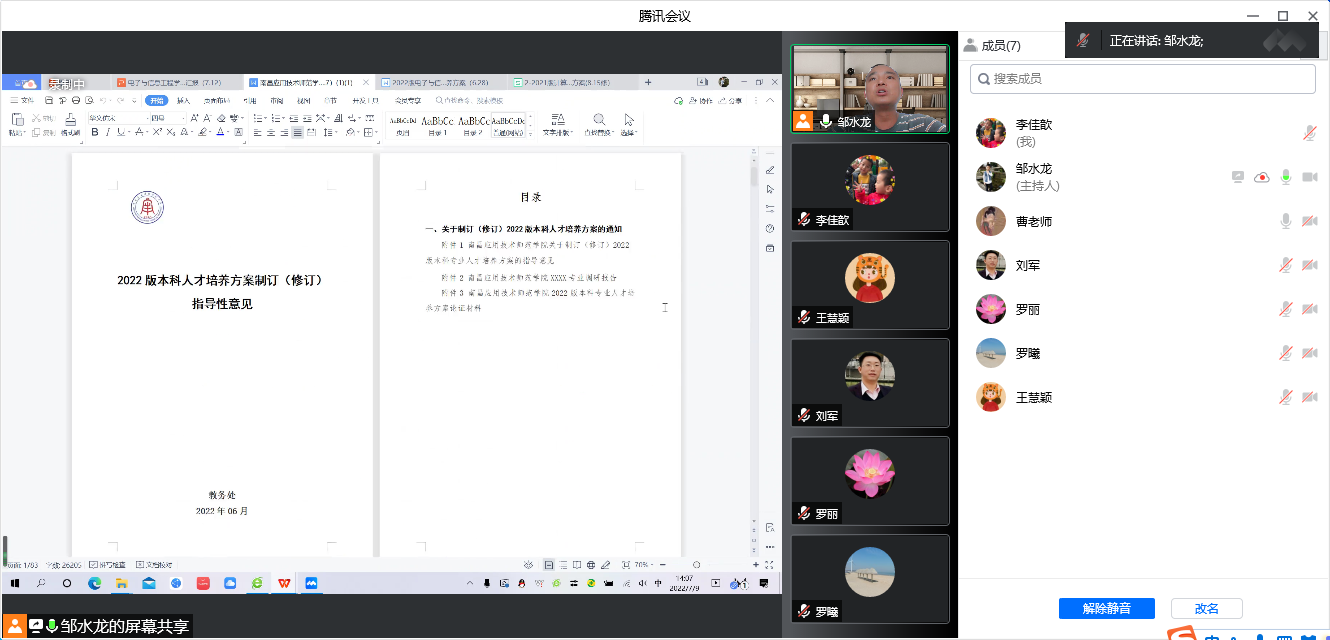This screenshot has width=1330, height=640.
Task: Click the Edge browser icon in shared taskbar
Action: [x=95, y=583]
